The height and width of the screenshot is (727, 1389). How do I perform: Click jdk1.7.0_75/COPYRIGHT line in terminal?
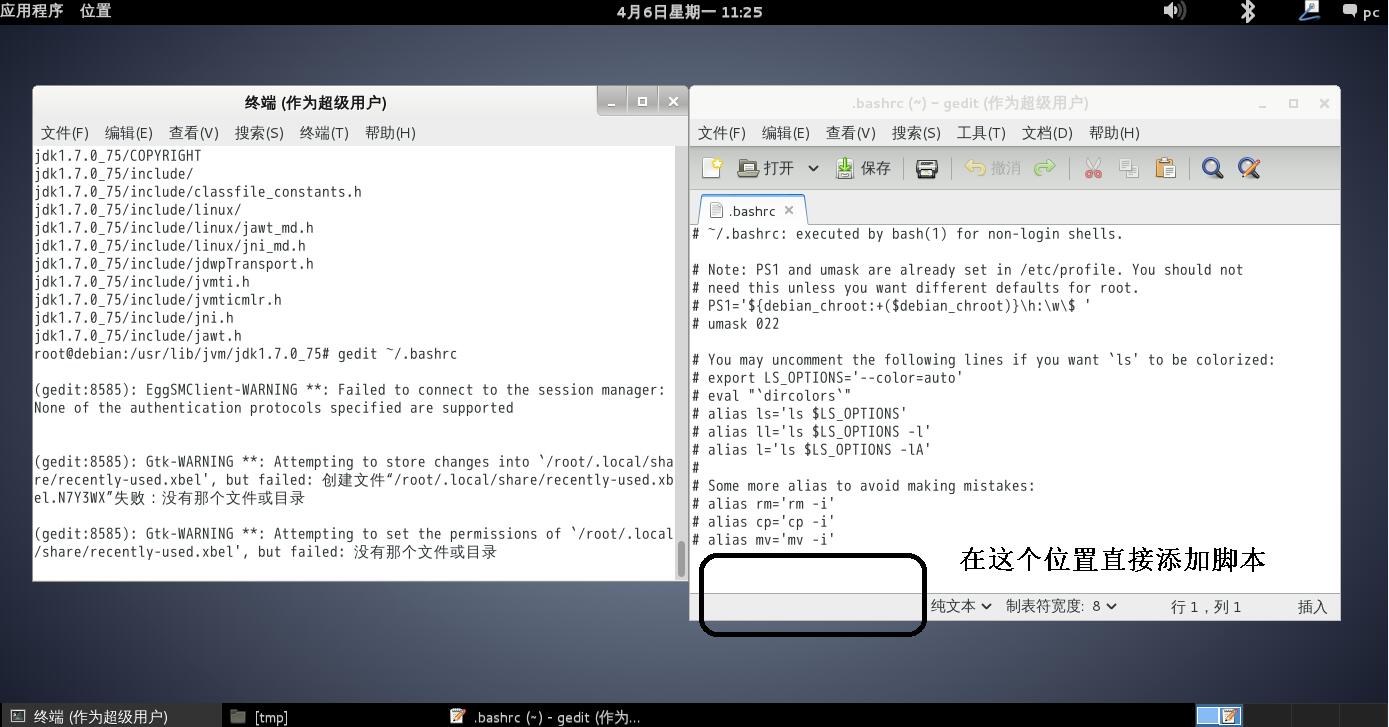118,156
